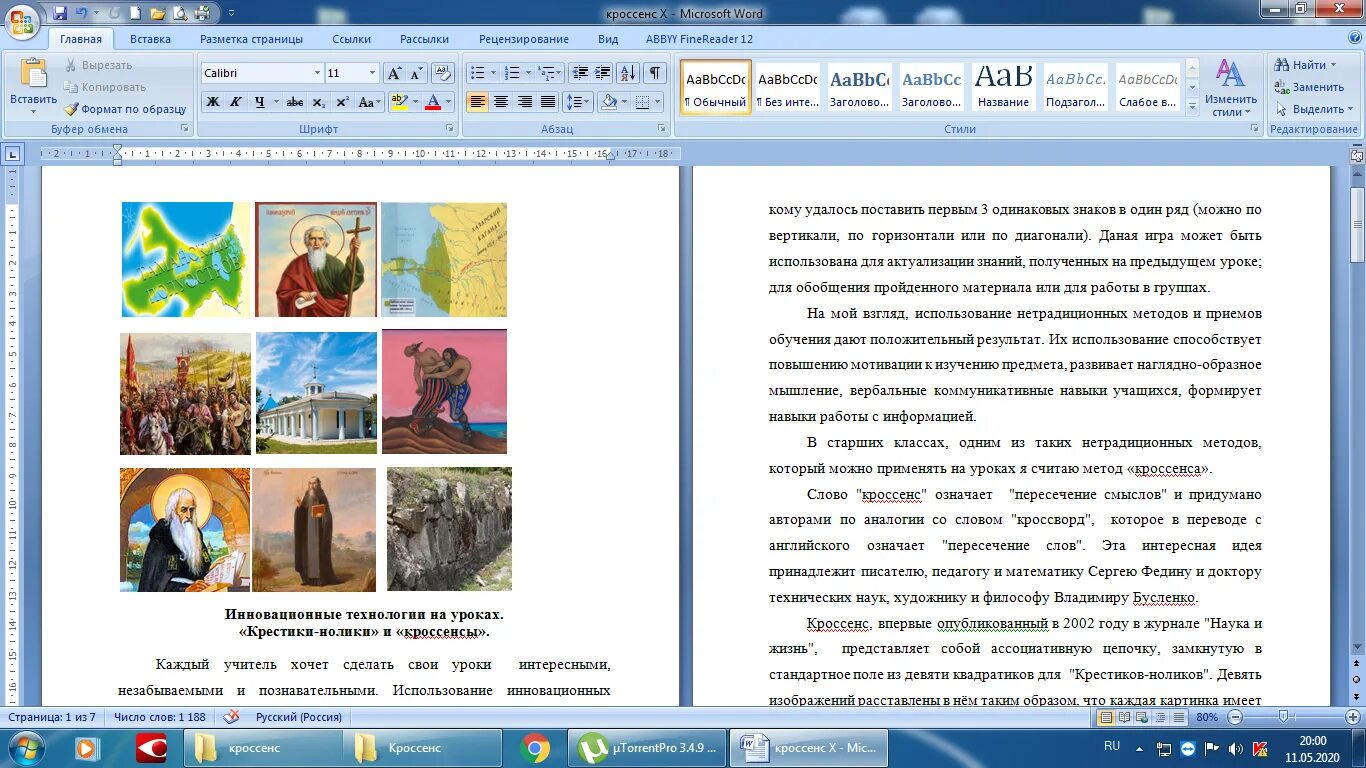The image size is (1366, 768).
Task: Move the zoom slider handle
Action: (x=1282, y=717)
